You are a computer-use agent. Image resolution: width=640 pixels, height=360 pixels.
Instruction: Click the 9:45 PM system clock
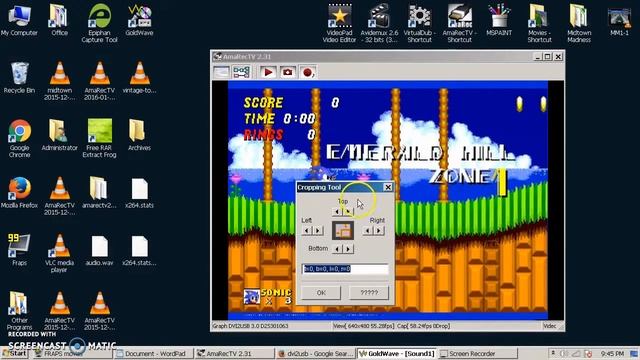click(x=612, y=353)
